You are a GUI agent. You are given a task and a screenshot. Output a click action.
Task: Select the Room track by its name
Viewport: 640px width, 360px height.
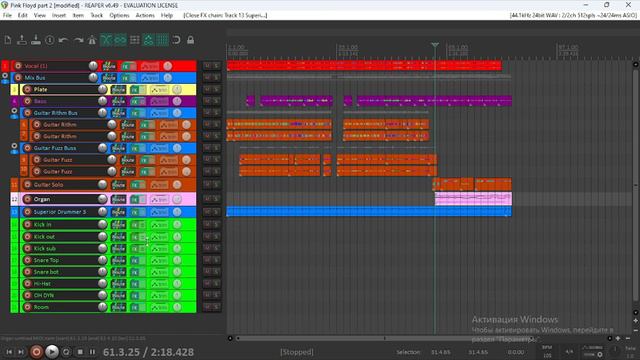pyautogui.click(x=41, y=307)
